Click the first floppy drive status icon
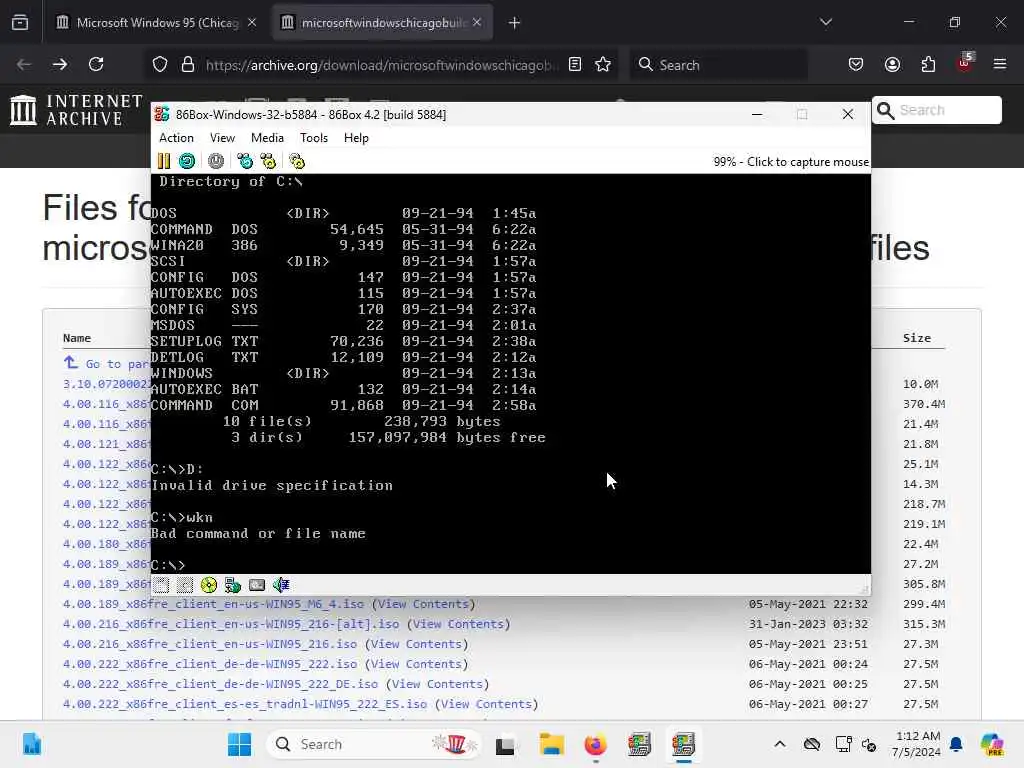Image resolution: width=1024 pixels, height=768 pixels. coord(161,585)
